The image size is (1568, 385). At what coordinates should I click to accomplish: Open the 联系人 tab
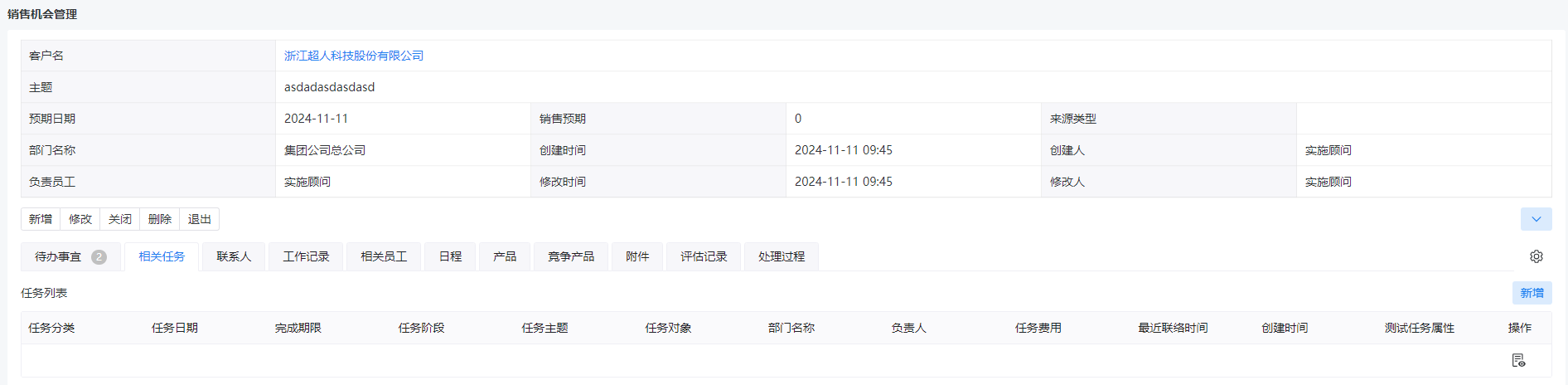234,256
